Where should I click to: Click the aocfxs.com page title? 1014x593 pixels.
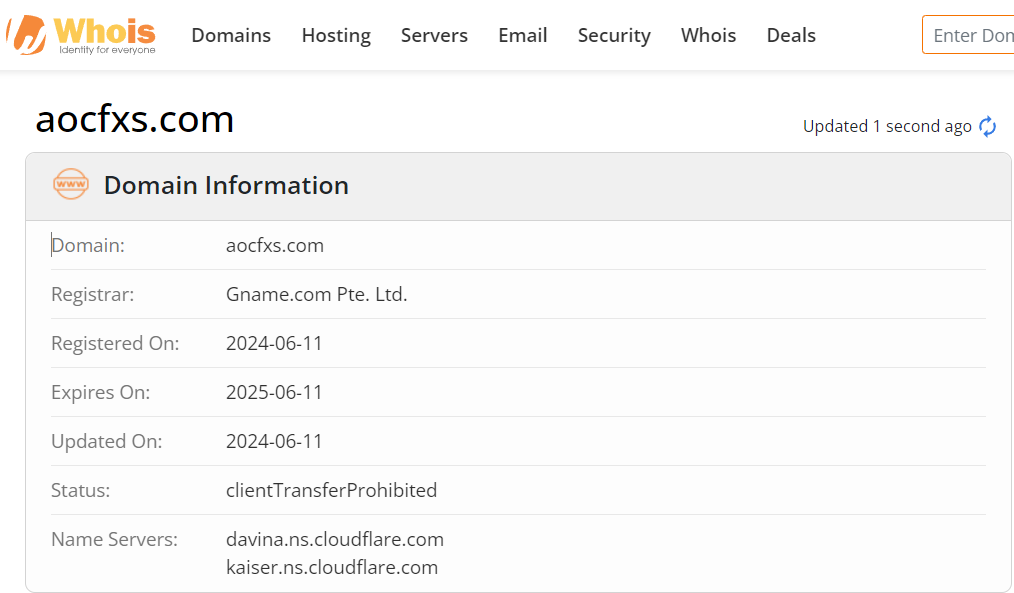135,119
